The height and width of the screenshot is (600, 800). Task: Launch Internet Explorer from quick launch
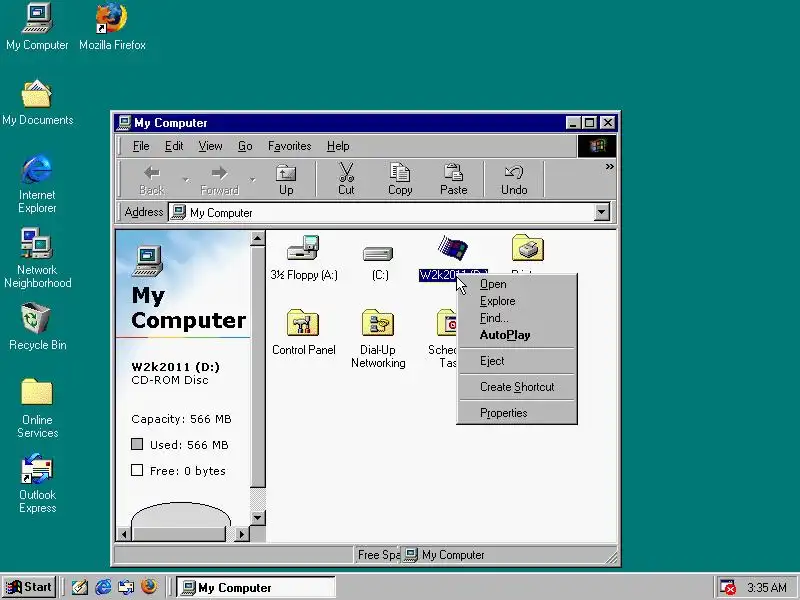tap(103, 587)
